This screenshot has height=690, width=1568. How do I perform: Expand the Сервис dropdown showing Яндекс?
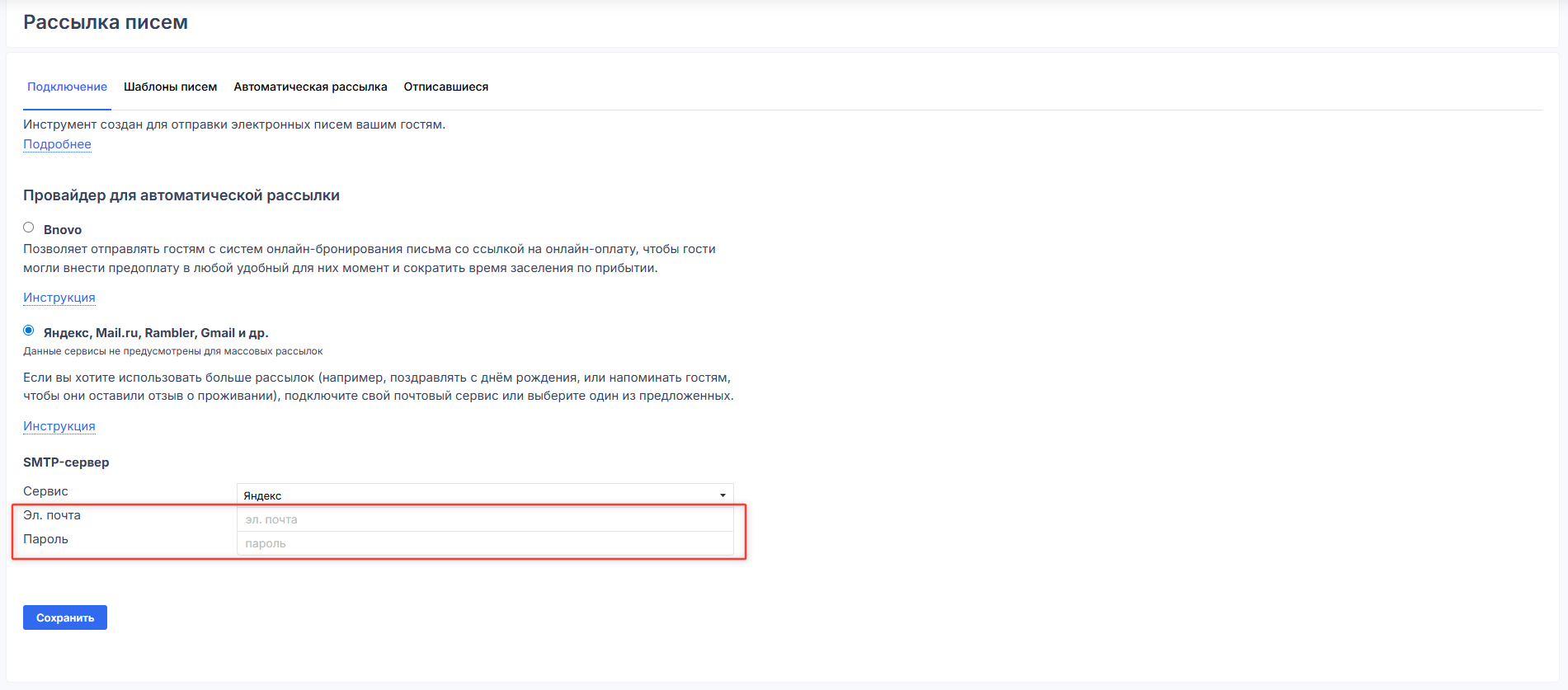484,495
